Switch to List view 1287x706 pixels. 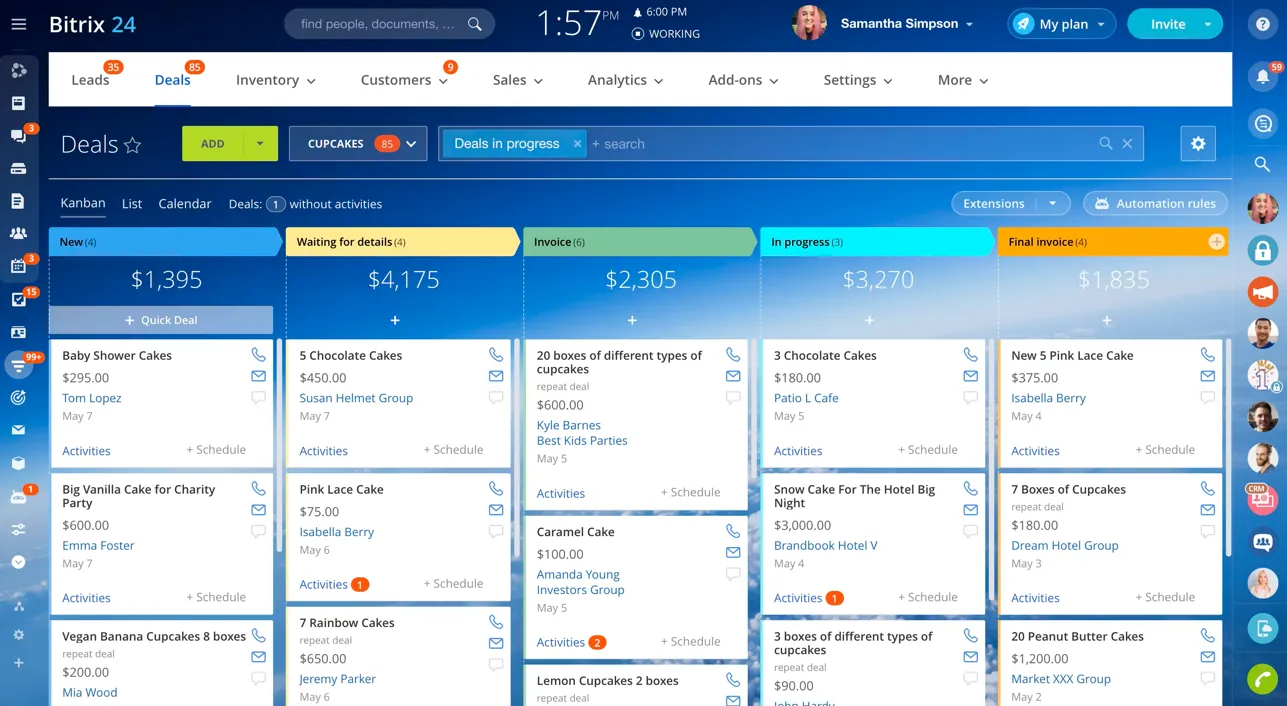(132, 203)
